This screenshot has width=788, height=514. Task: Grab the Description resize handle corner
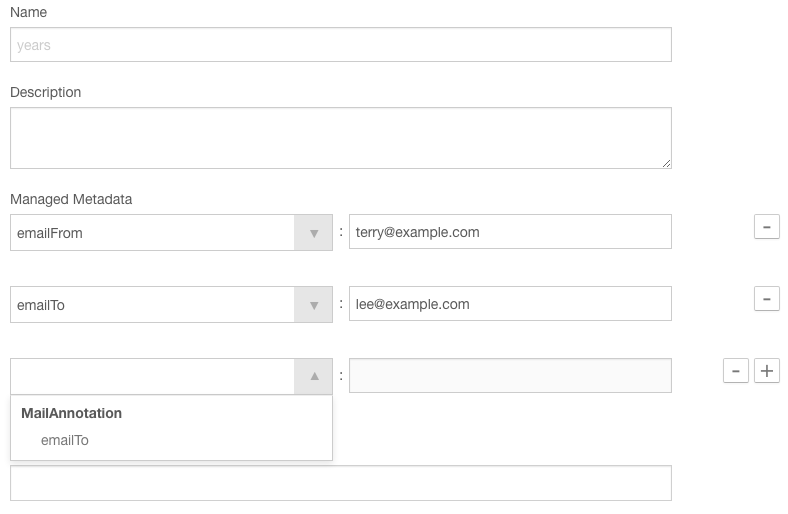[666, 163]
